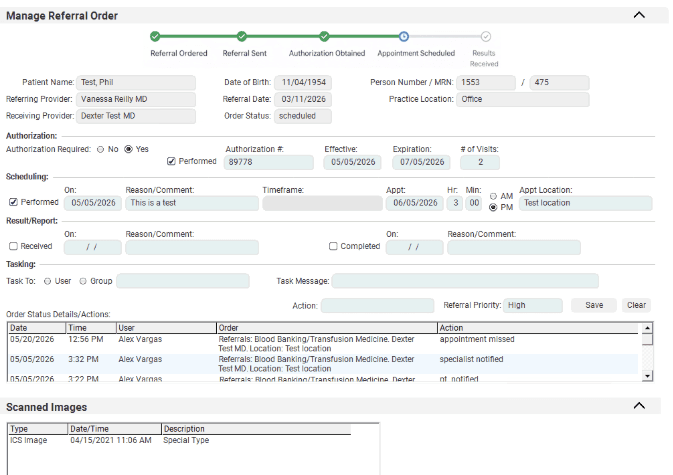Click the Clear button
Screen dimensions: 673x475
[636, 305]
